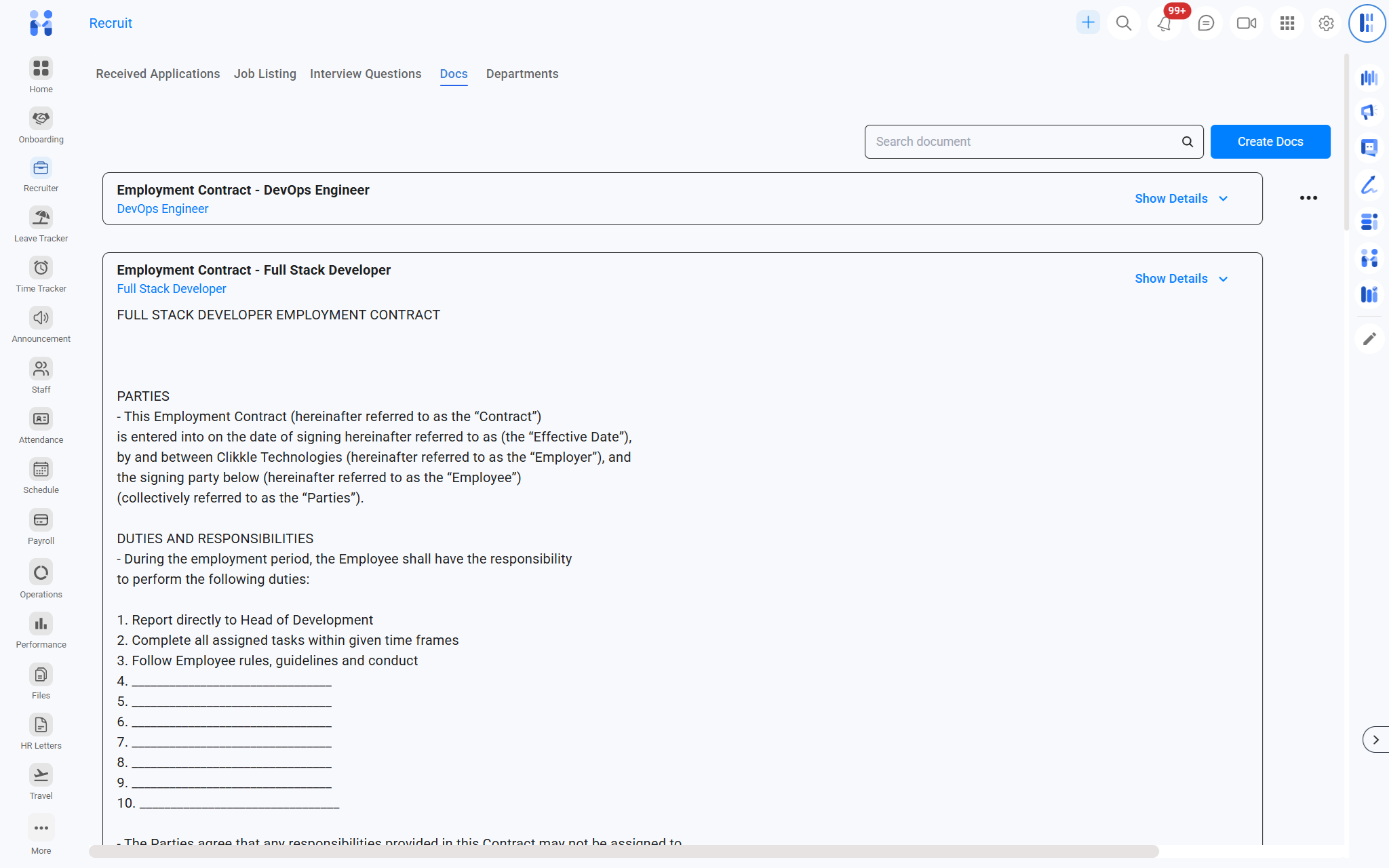The width and height of the screenshot is (1389, 868).
Task: Open the HR Letters module
Action: click(41, 726)
